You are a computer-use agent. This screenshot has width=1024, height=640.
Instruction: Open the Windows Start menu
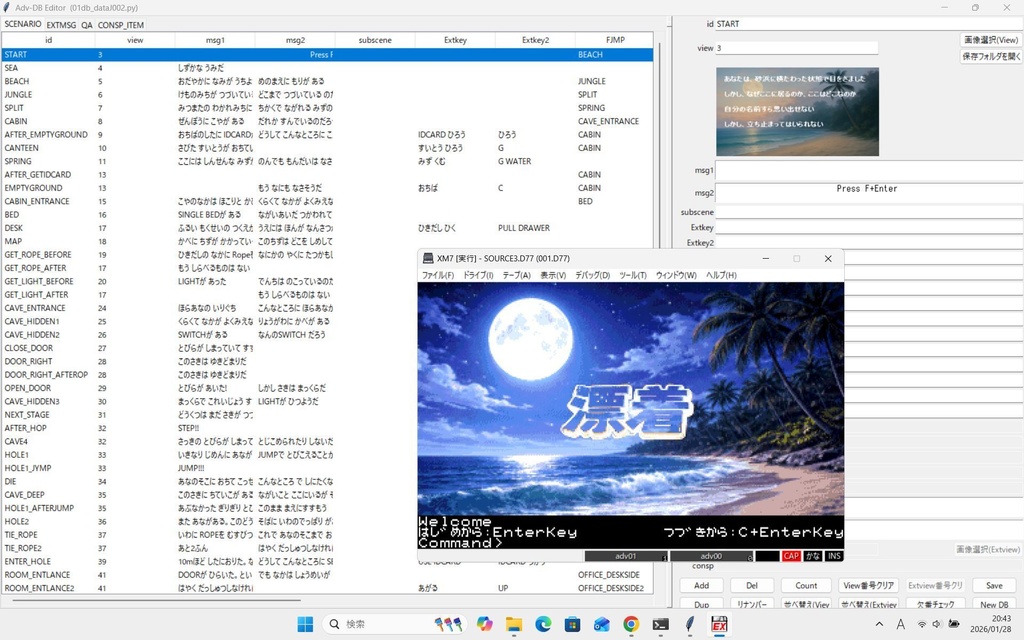click(x=305, y=624)
